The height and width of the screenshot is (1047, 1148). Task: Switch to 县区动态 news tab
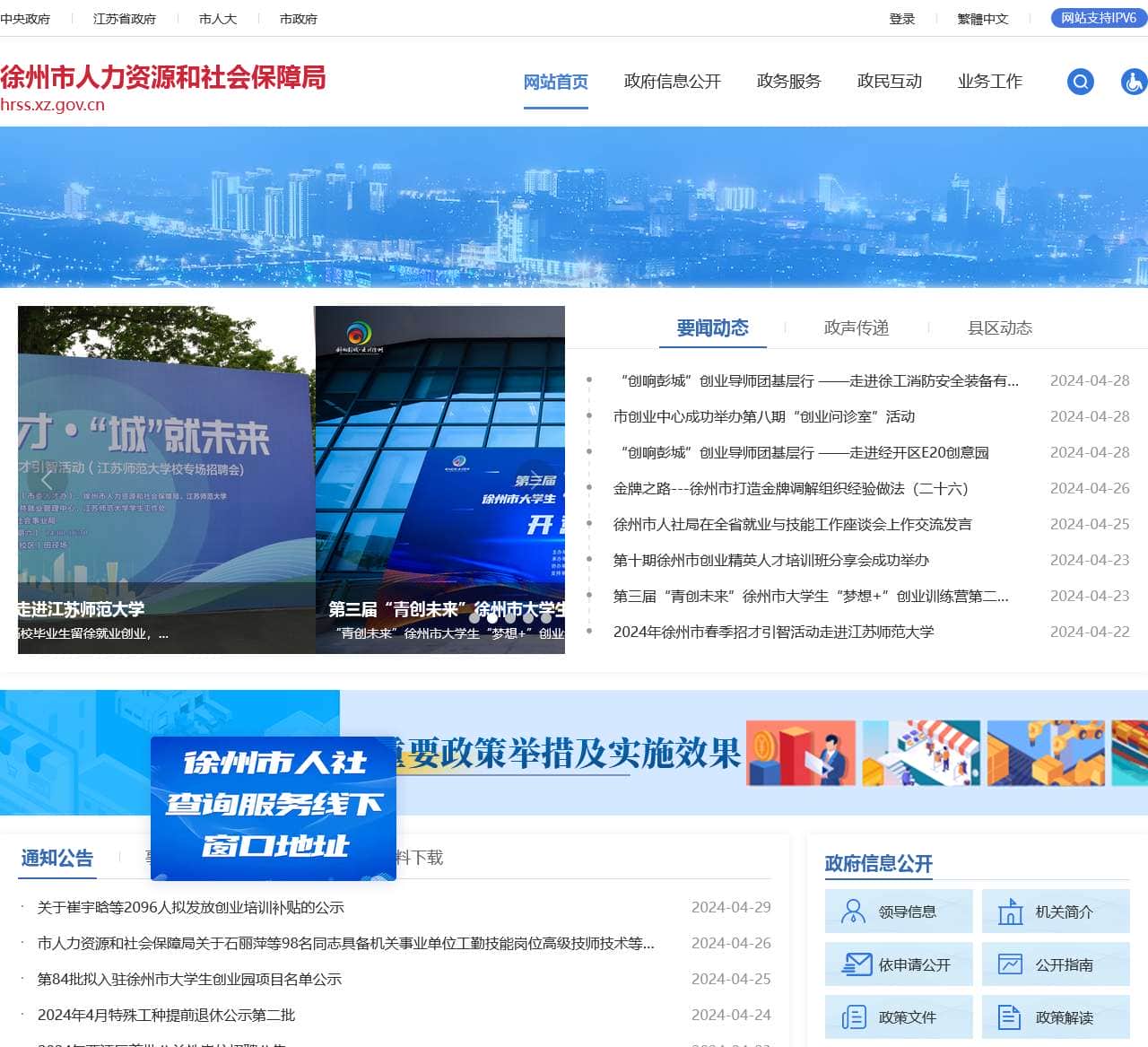click(x=999, y=328)
